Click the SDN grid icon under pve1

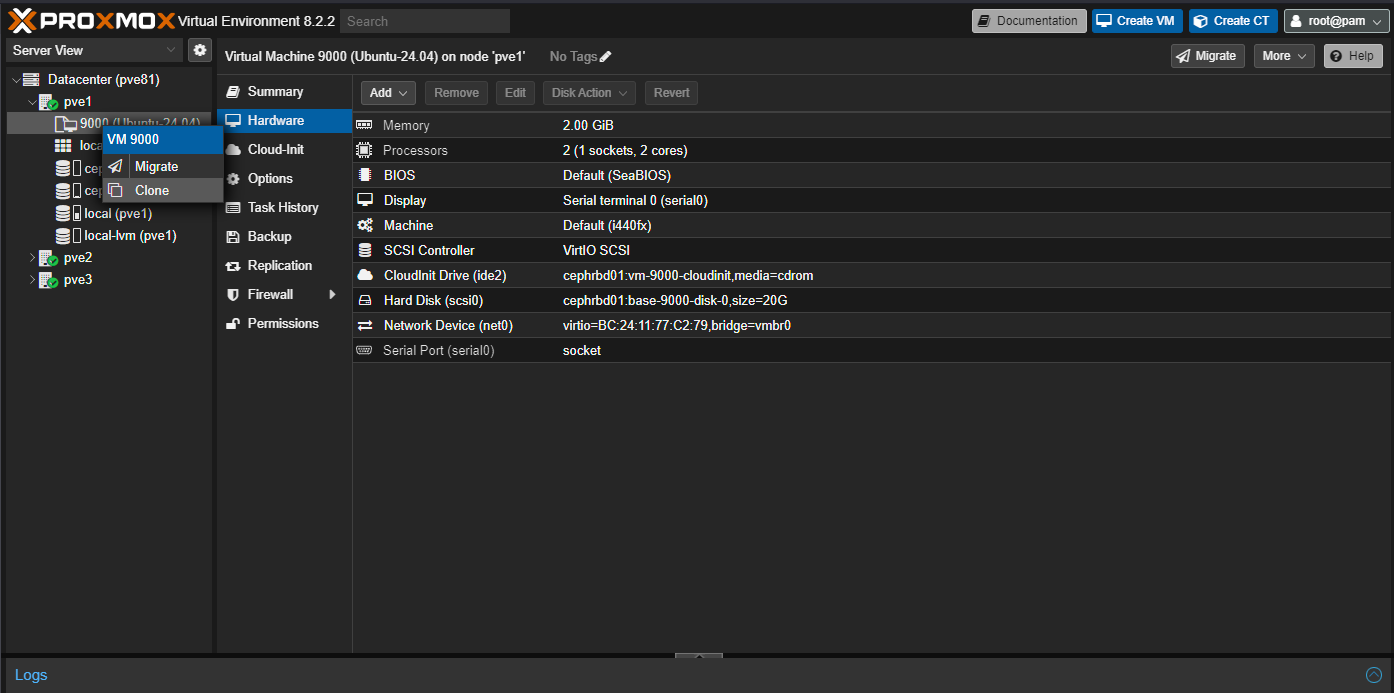[x=63, y=146]
